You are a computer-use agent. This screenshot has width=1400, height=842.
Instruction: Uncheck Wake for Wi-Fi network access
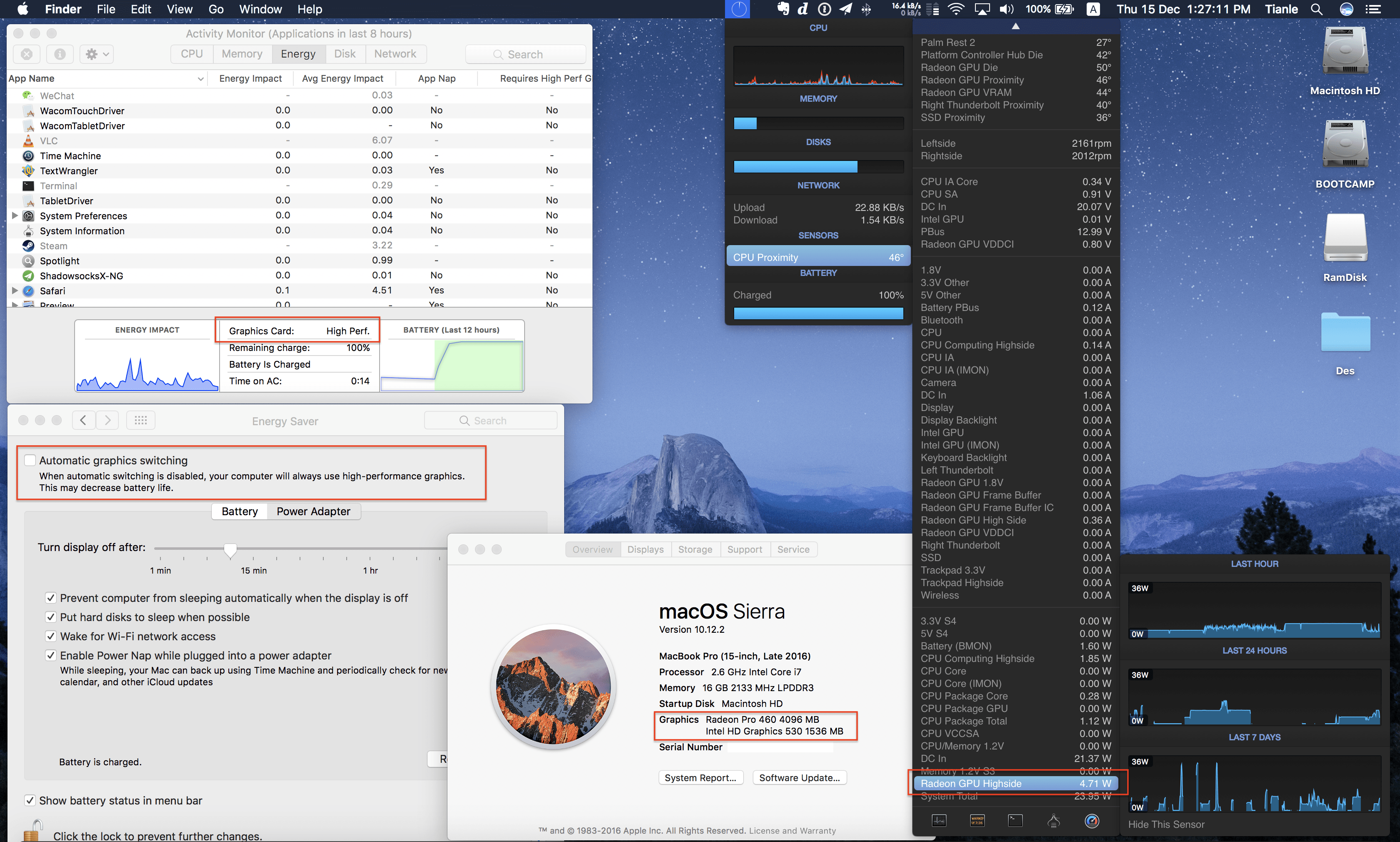[x=50, y=636]
